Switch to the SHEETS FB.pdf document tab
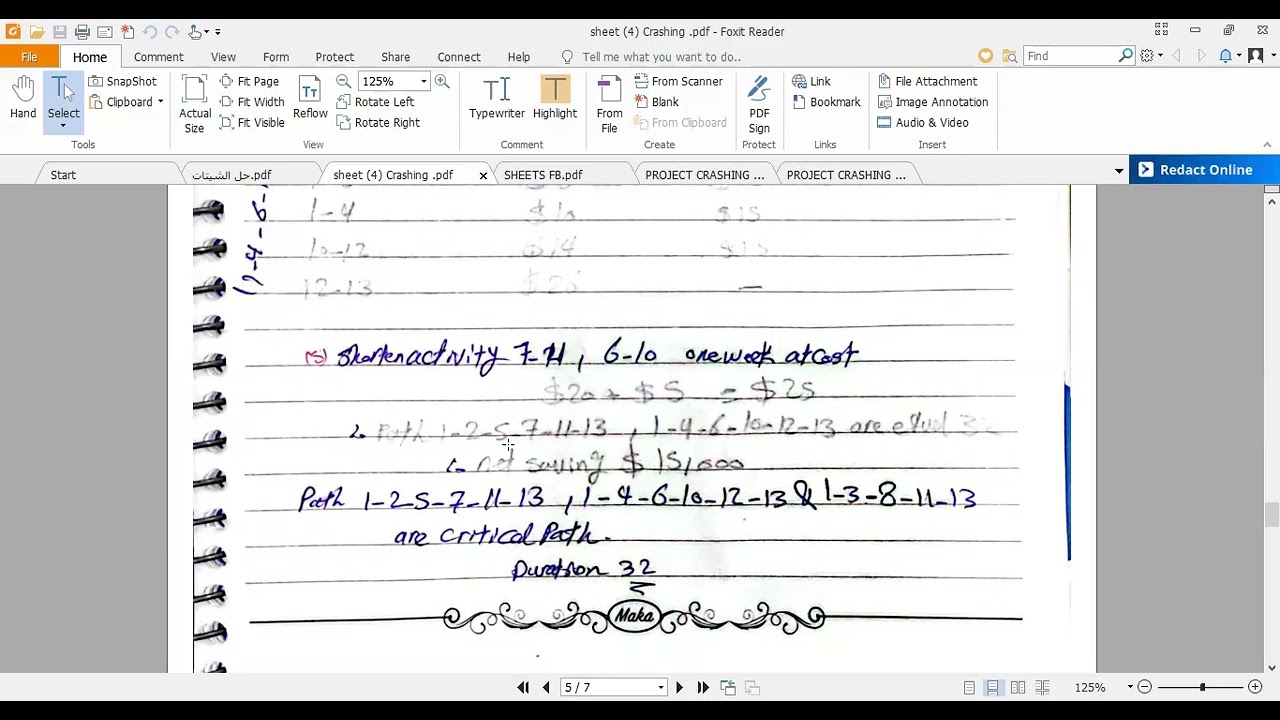 pyautogui.click(x=543, y=175)
